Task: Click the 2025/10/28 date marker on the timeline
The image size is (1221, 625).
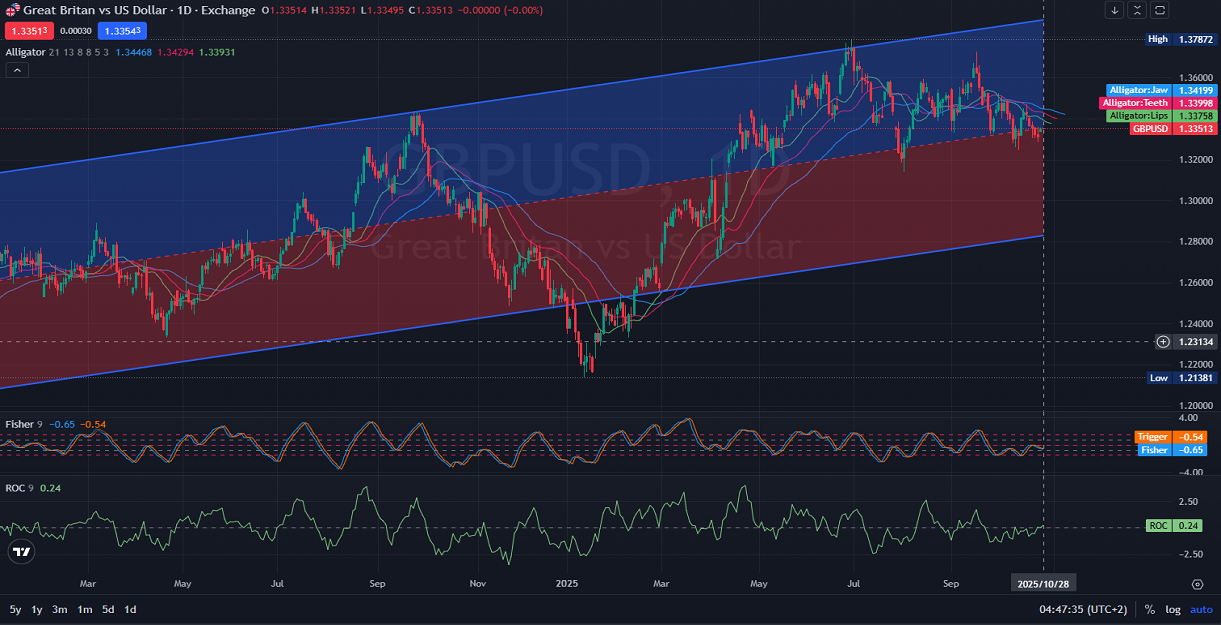Action: tap(1043, 581)
